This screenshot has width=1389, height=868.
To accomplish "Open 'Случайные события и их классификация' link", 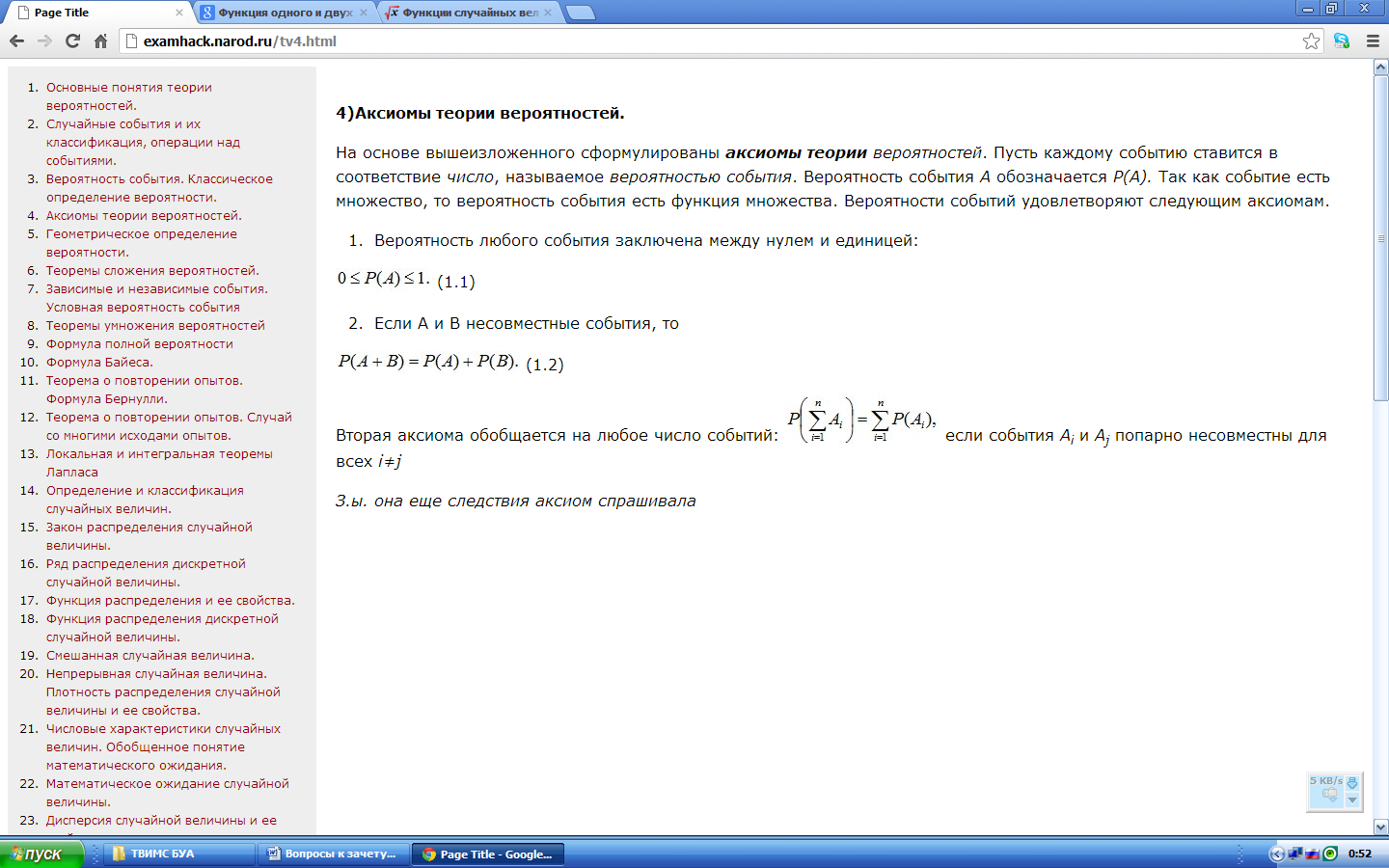I will [143, 142].
